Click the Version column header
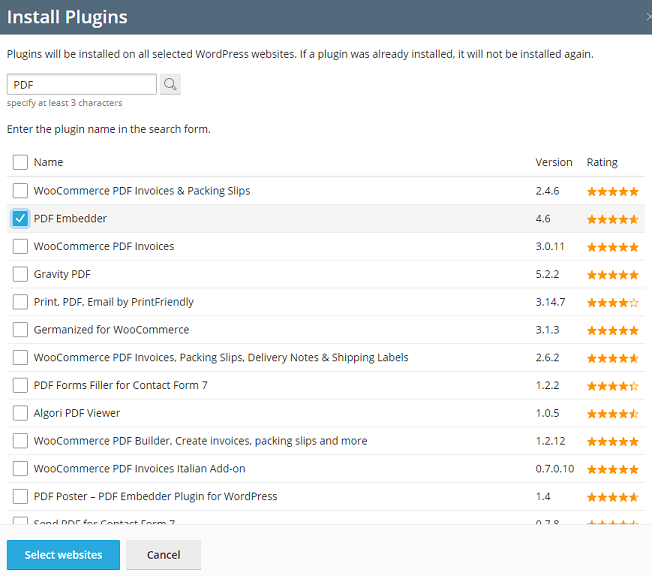 coord(554,162)
